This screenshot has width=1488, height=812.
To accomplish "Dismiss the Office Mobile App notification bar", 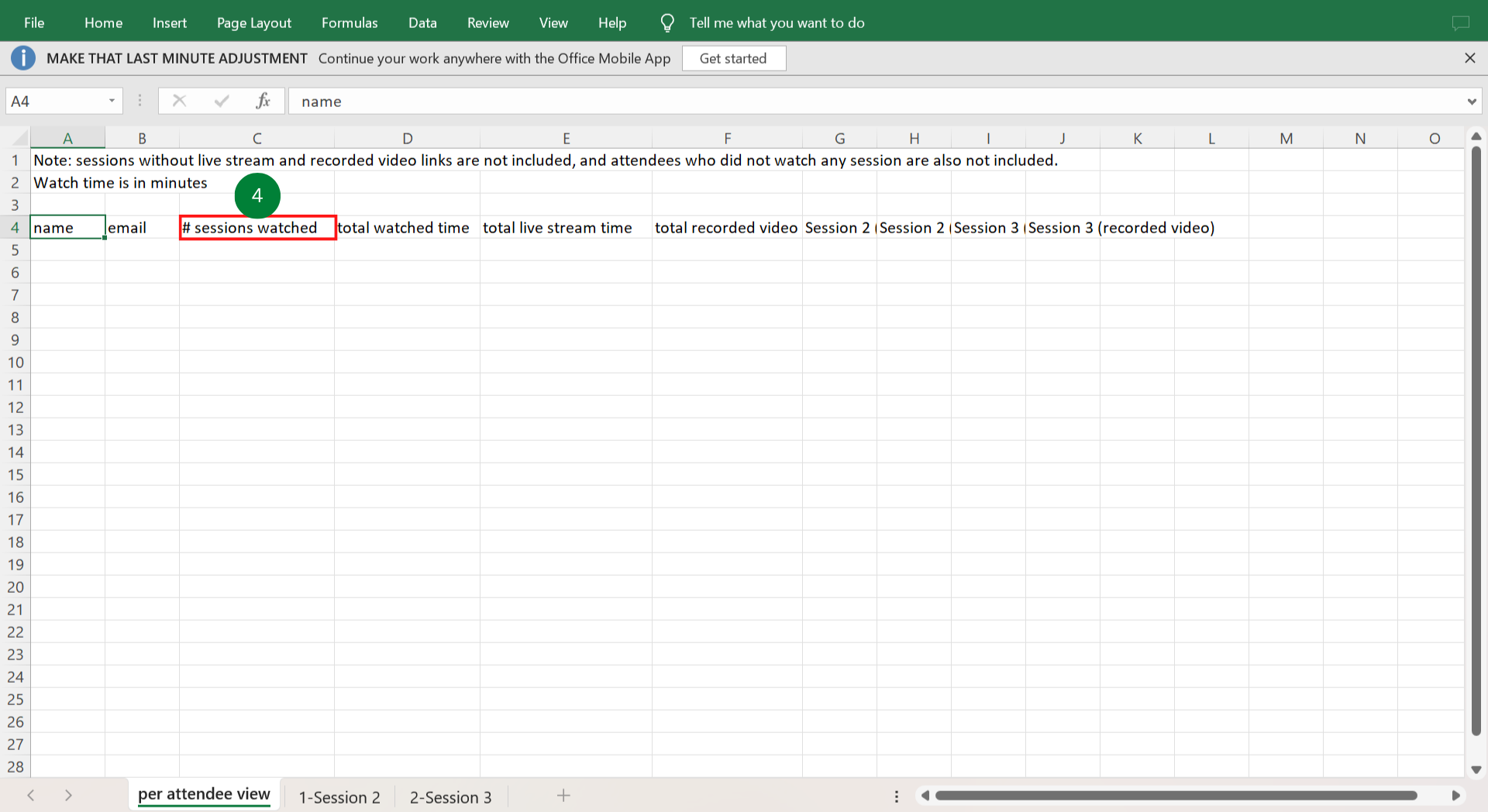I will pyautogui.click(x=1469, y=58).
